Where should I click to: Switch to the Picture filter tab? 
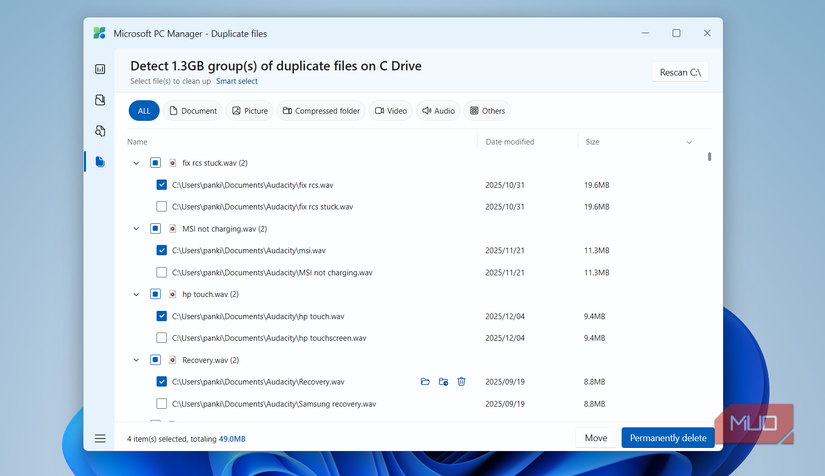(x=250, y=111)
